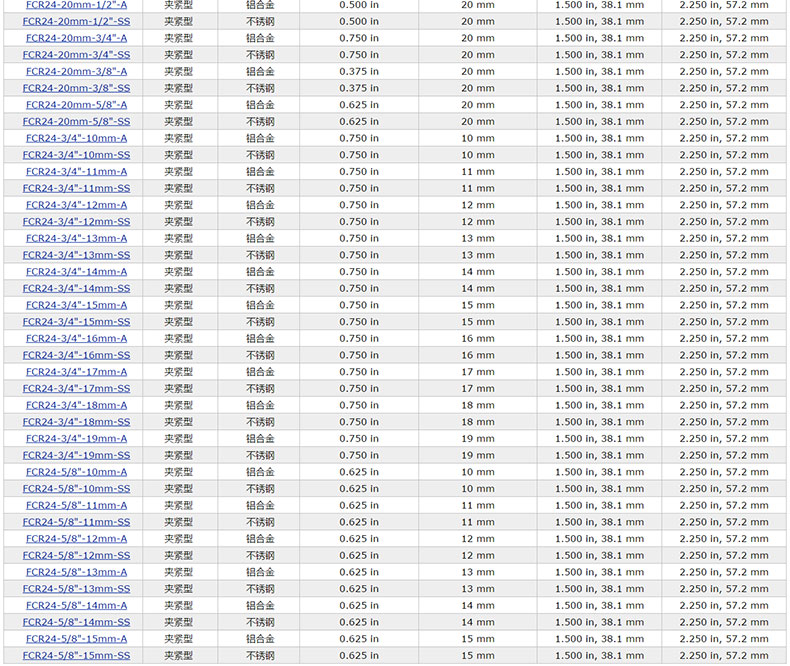Click the FCR24-20mm-5/8"-SS link

pos(76,121)
